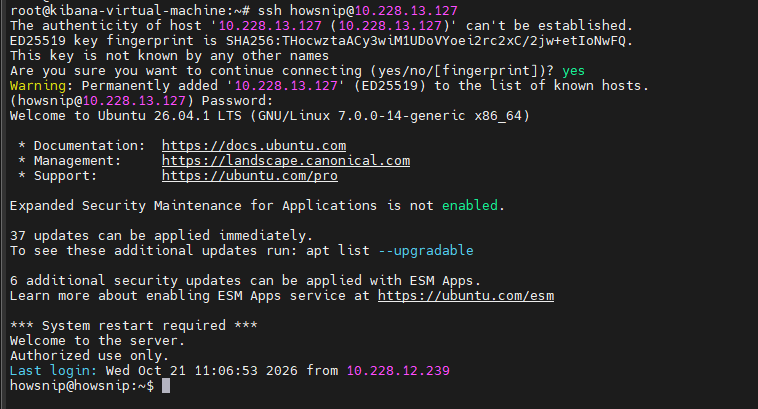The image size is (758, 409).
Task: Click 'Welcome to Ubuntu 26.04.1 LTS' line
Action: (x=270, y=116)
